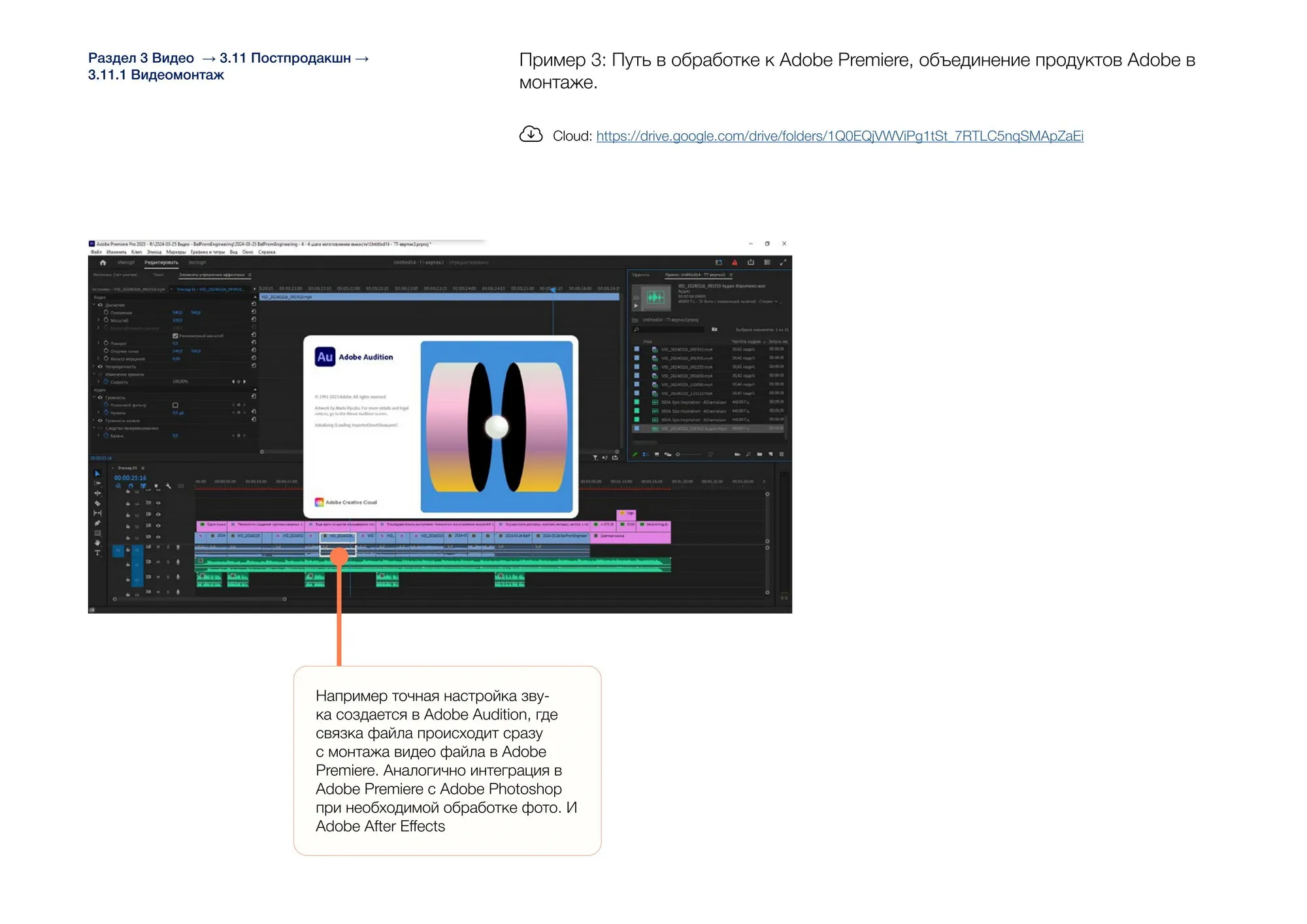The height and width of the screenshot is (924, 1307).
Task: Toggle the Равномерный масштаб checkbox
Action: 175,336
